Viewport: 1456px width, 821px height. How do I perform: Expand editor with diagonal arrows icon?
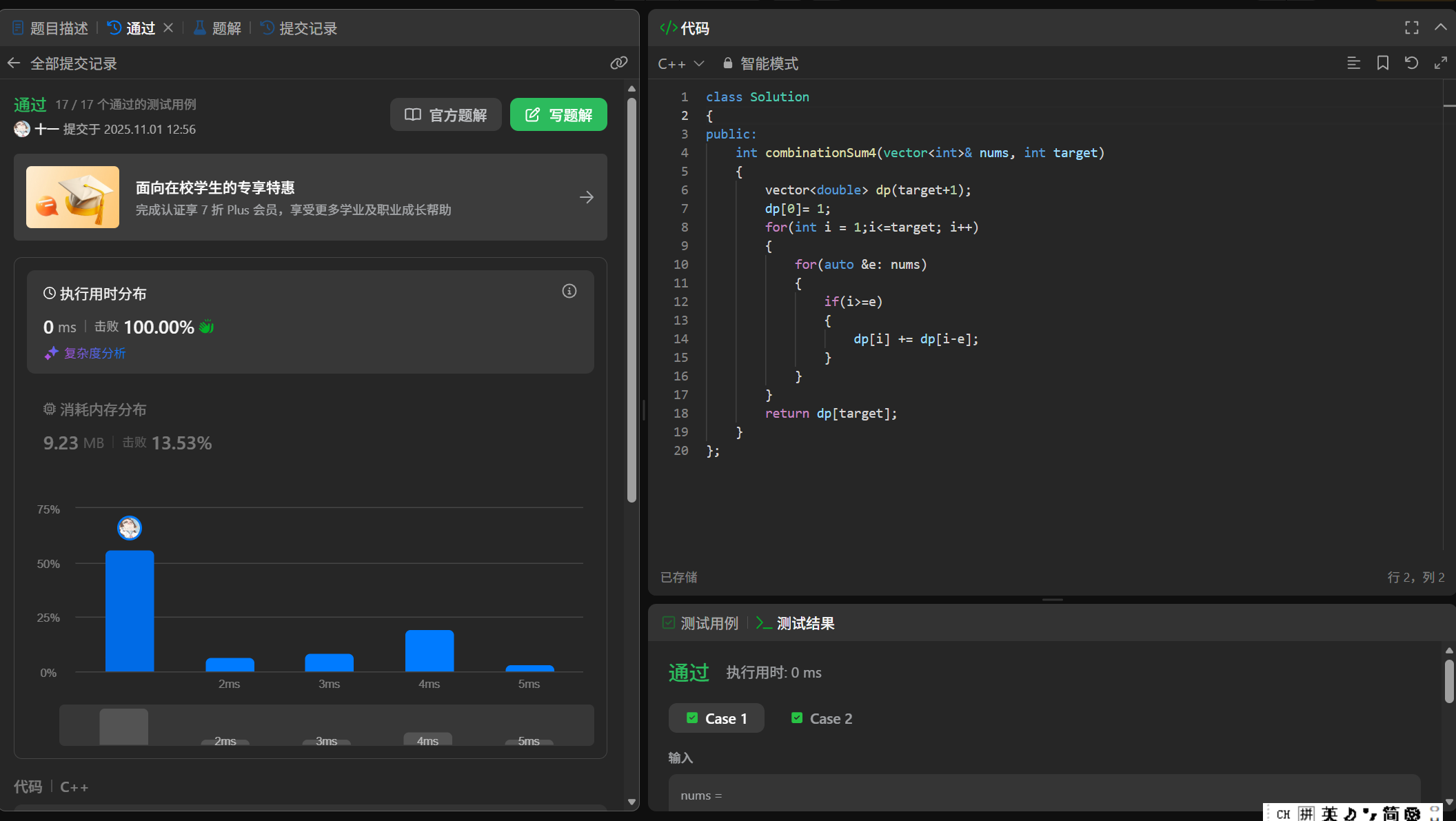[1440, 63]
